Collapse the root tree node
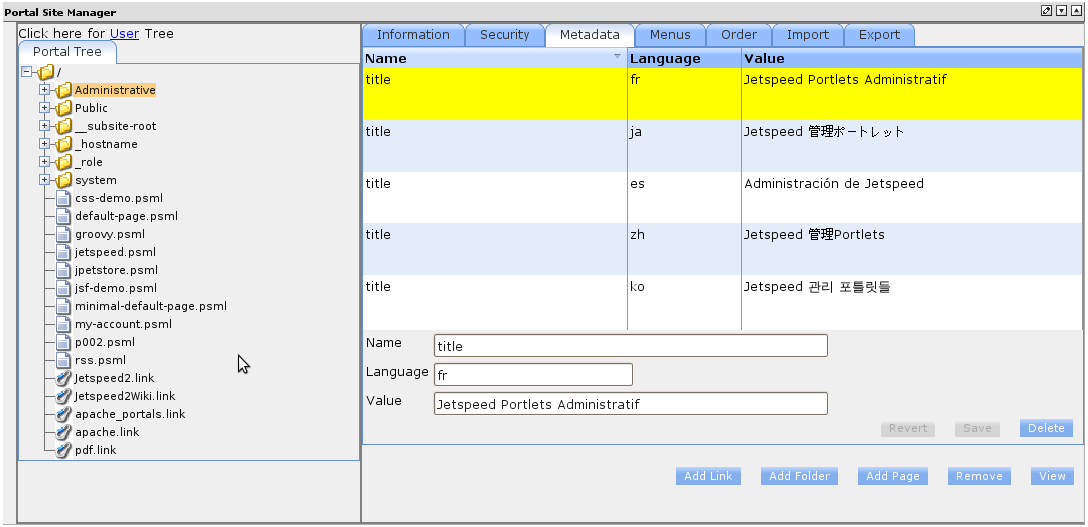 (x=27, y=73)
